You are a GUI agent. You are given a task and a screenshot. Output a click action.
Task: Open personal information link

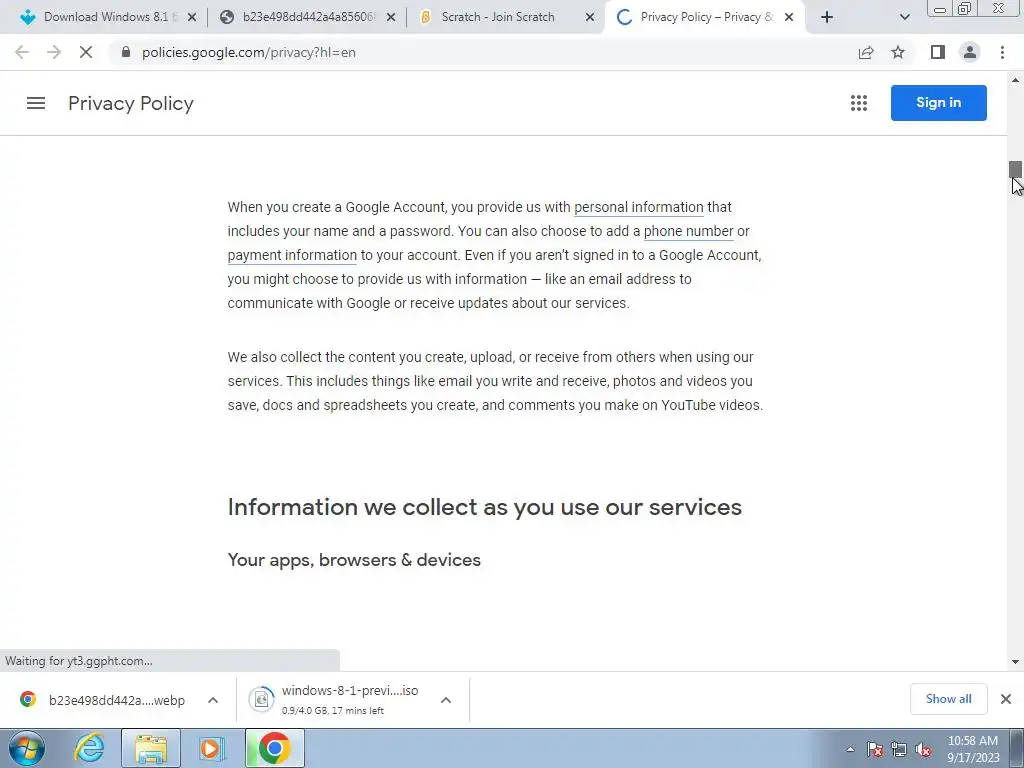(x=639, y=207)
